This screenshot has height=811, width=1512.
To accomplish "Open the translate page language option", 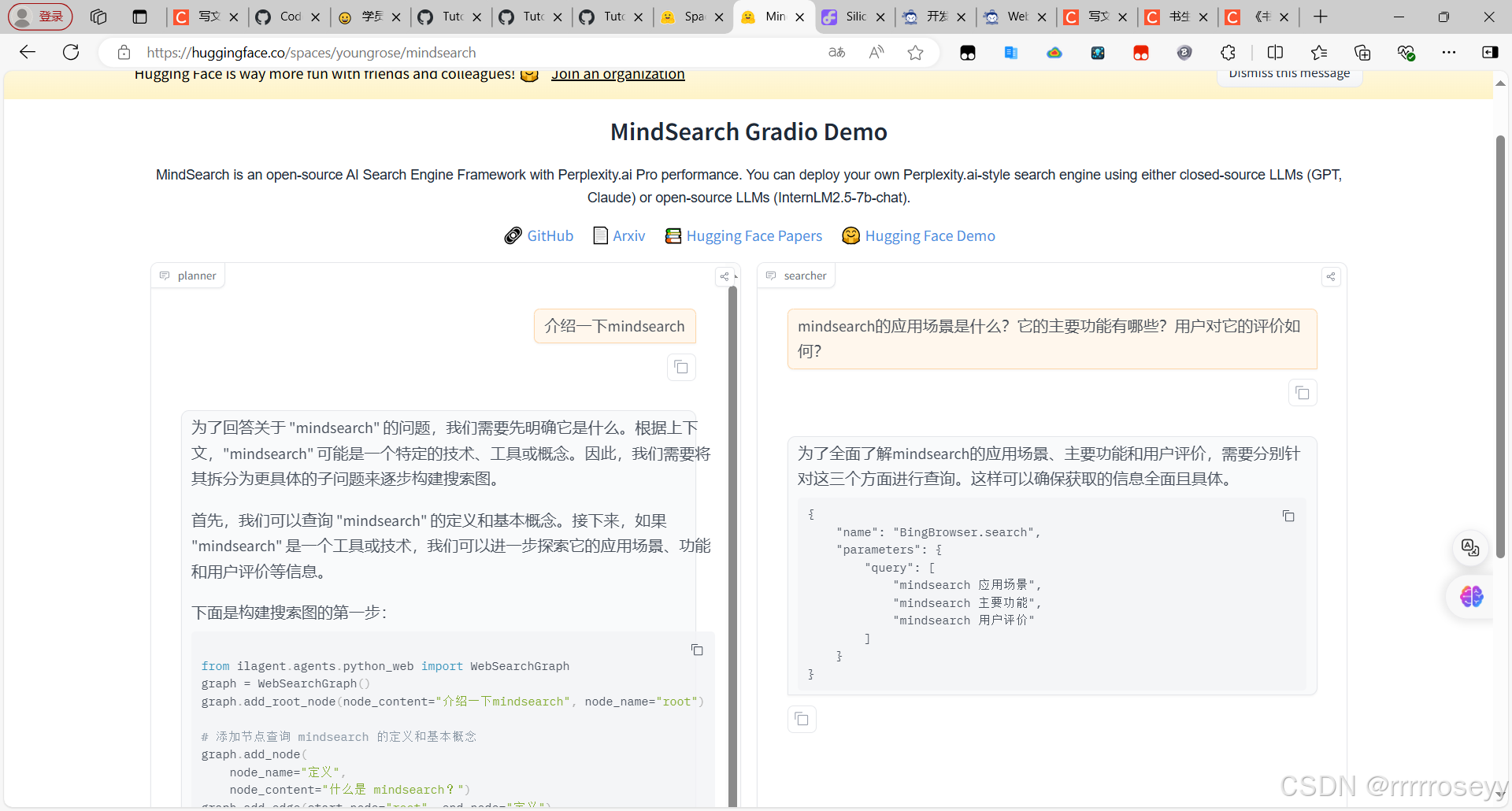I will pyautogui.click(x=836, y=52).
